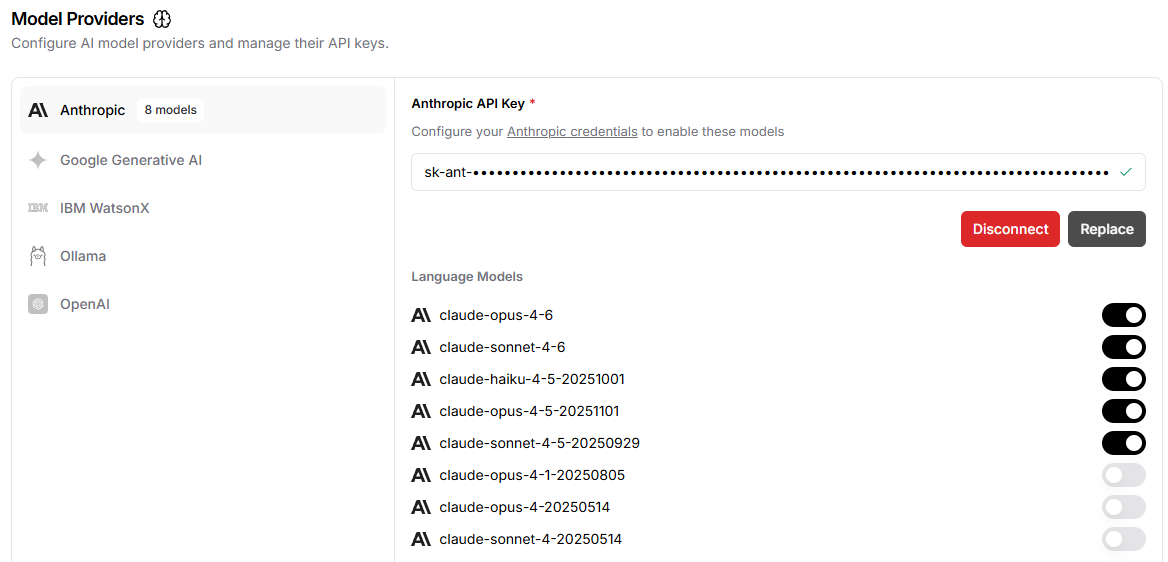The image size is (1168, 562).
Task: Turn off claude-sonnet-4-6 toggle
Action: [1123, 347]
